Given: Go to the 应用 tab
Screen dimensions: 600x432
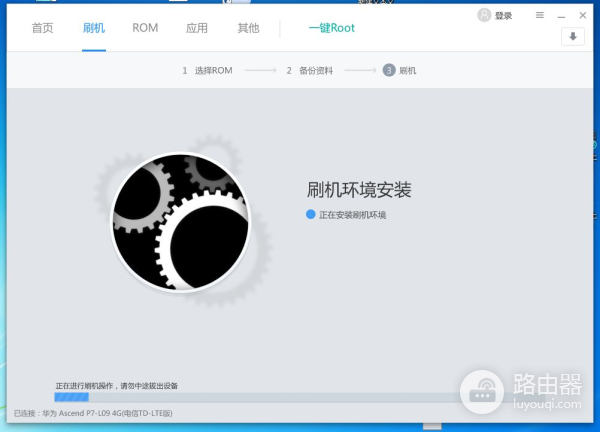Looking at the screenshot, I should [x=197, y=28].
